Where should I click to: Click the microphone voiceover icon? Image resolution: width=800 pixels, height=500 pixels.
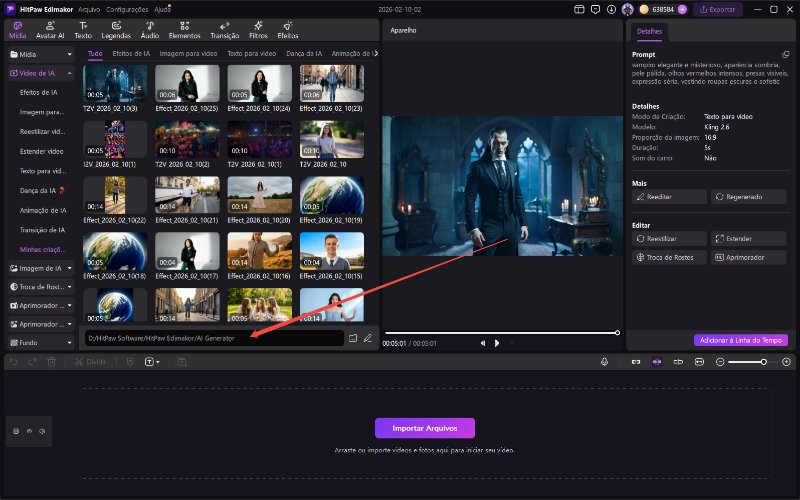pyautogui.click(x=605, y=361)
